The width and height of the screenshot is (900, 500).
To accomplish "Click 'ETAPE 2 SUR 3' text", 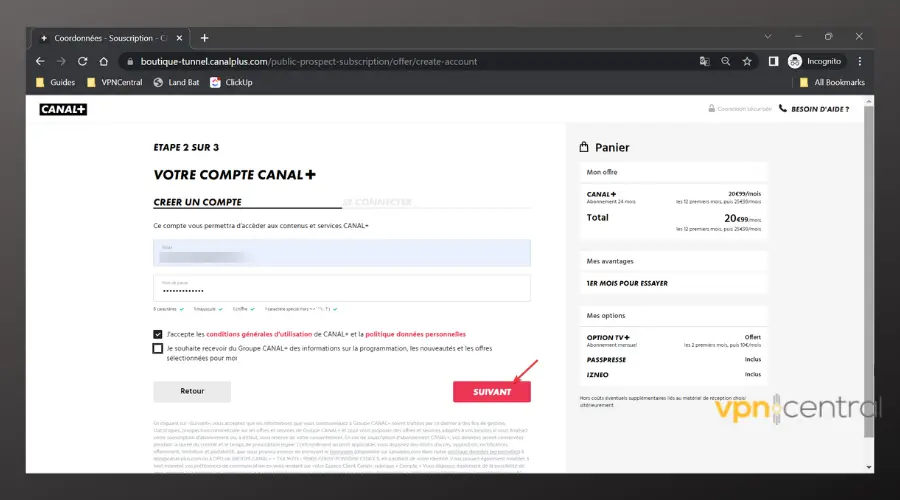I will [186, 148].
